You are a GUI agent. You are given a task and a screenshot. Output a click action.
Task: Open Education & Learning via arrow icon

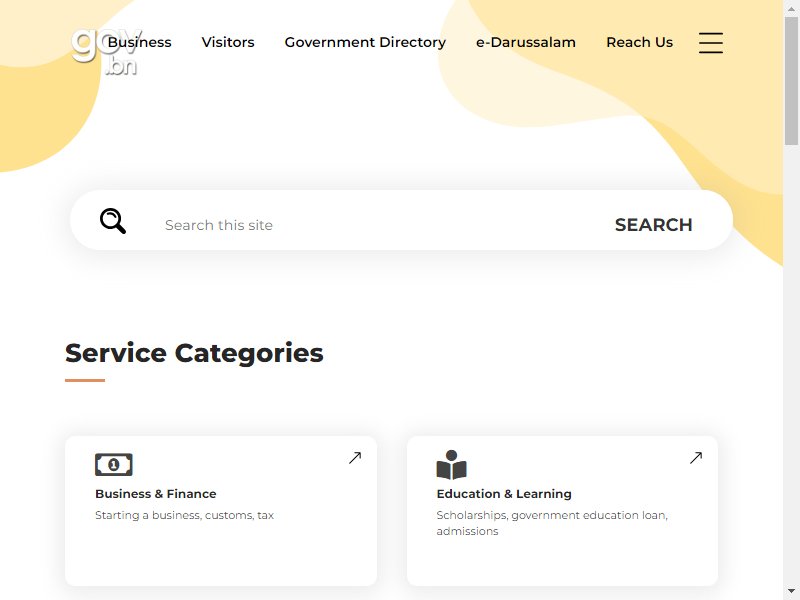point(696,458)
